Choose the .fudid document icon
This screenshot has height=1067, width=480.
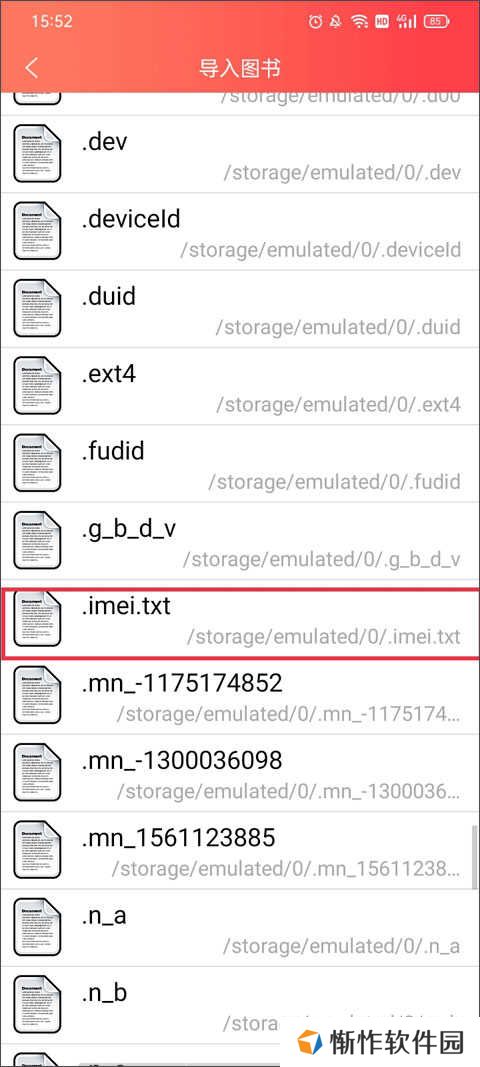click(x=37, y=463)
